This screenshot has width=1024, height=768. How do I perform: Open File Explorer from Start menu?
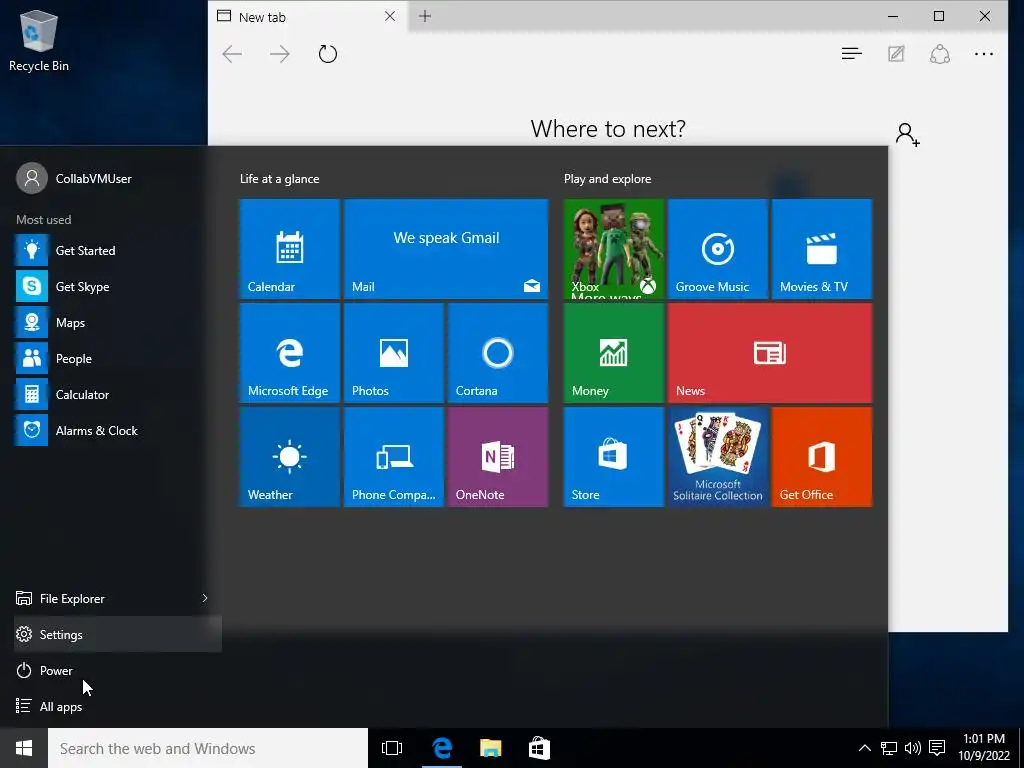pyautogui.click(x=104, y=598)
